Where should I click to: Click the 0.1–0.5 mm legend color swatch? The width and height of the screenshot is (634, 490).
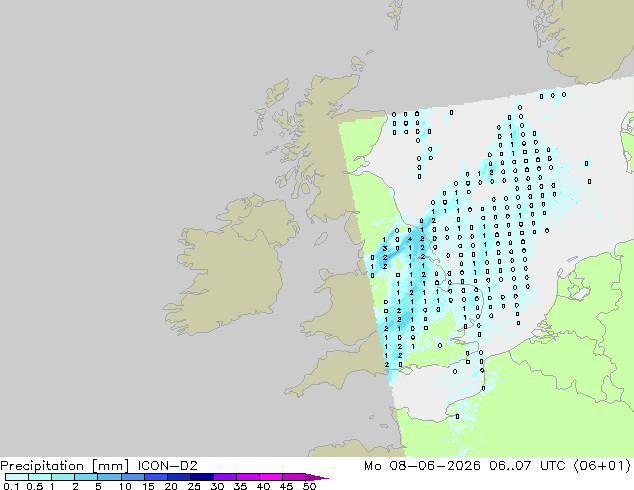coord(17,477)
